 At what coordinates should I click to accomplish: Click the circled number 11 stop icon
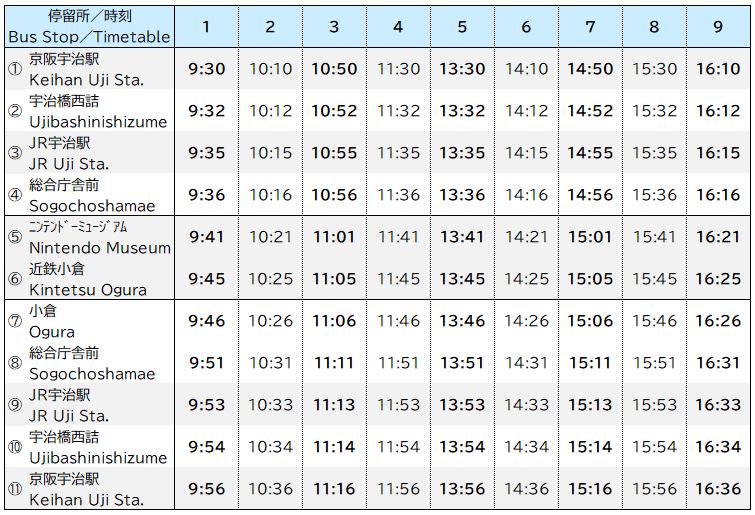[x=15, y=489]
